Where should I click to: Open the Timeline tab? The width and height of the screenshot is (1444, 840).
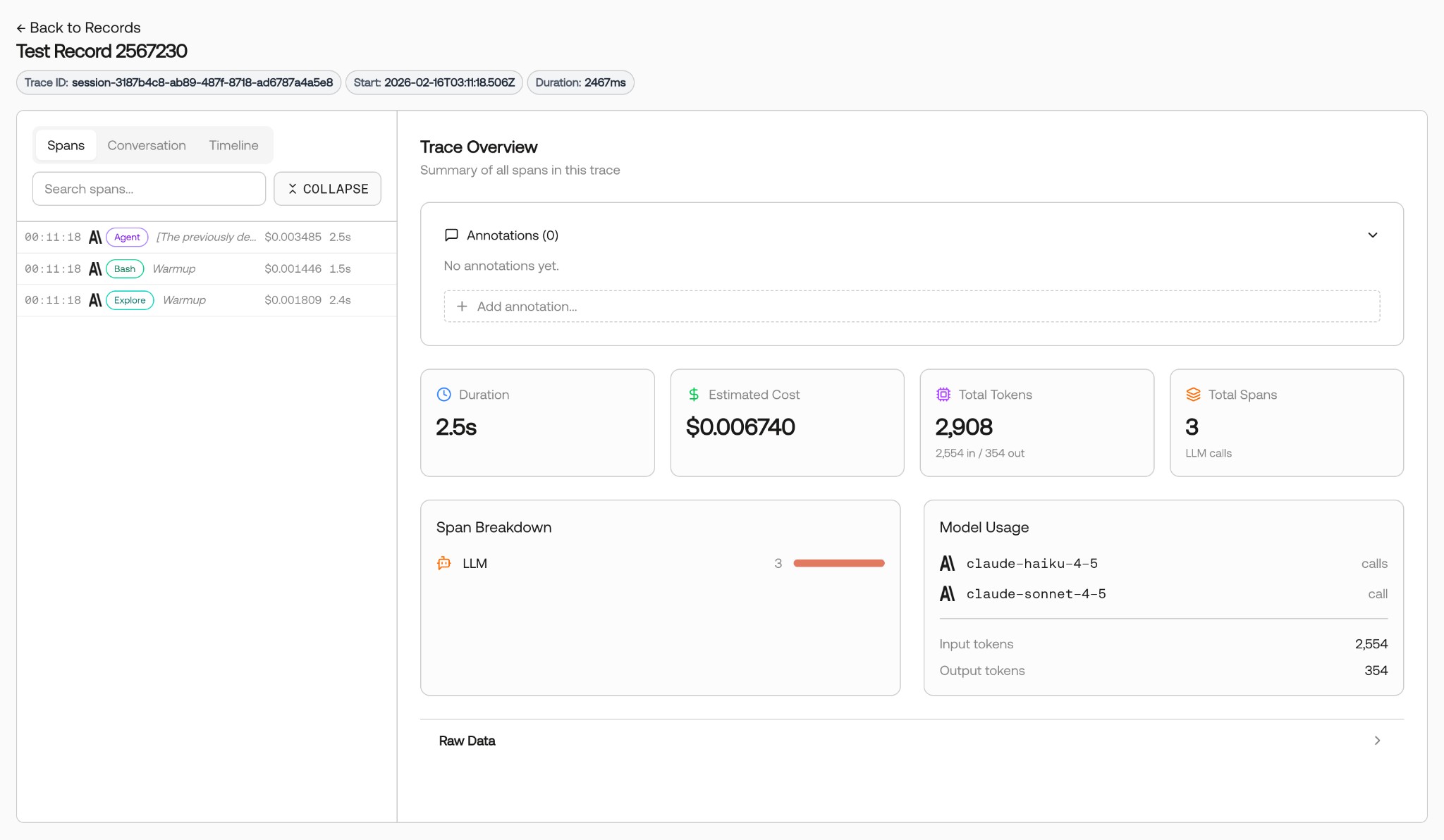(233, 145)
